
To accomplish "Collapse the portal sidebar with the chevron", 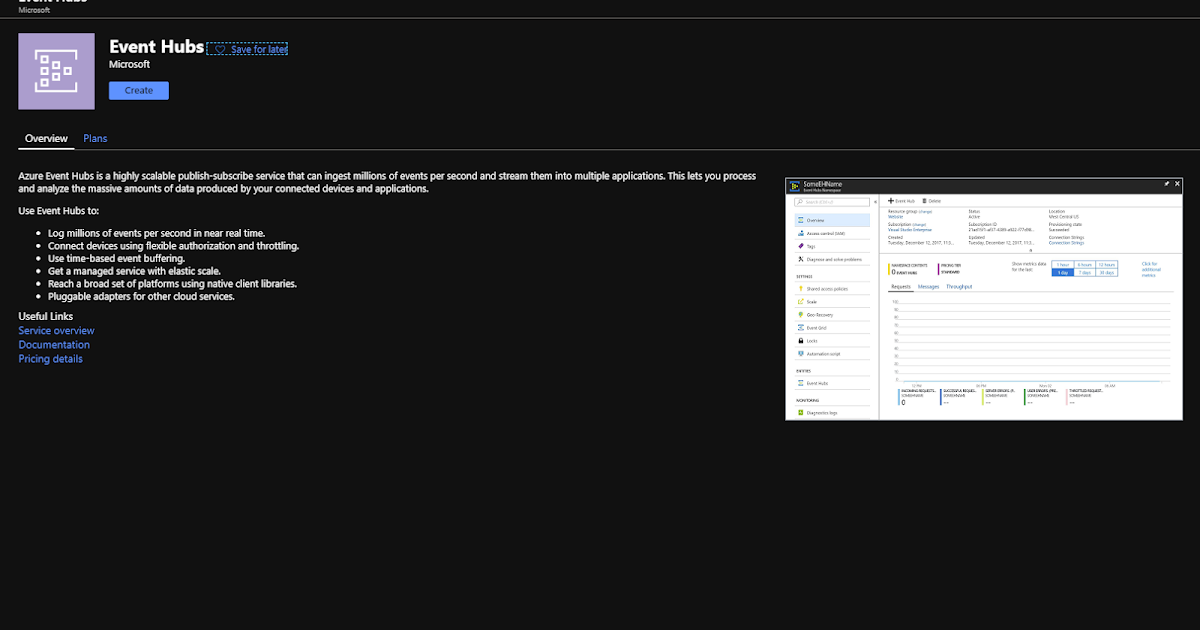I will [x=876, y=201].
